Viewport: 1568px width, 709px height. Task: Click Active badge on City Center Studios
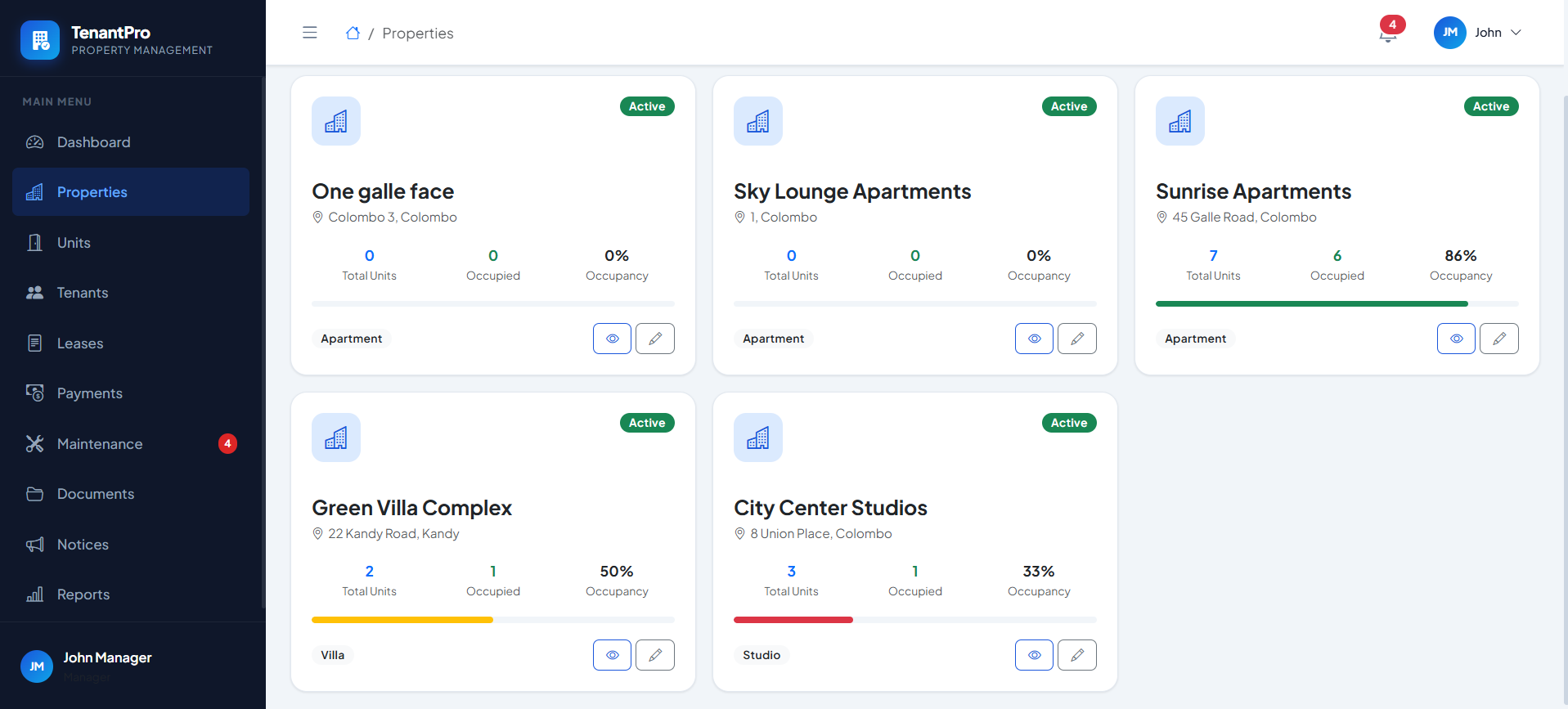coord(1069,423)
